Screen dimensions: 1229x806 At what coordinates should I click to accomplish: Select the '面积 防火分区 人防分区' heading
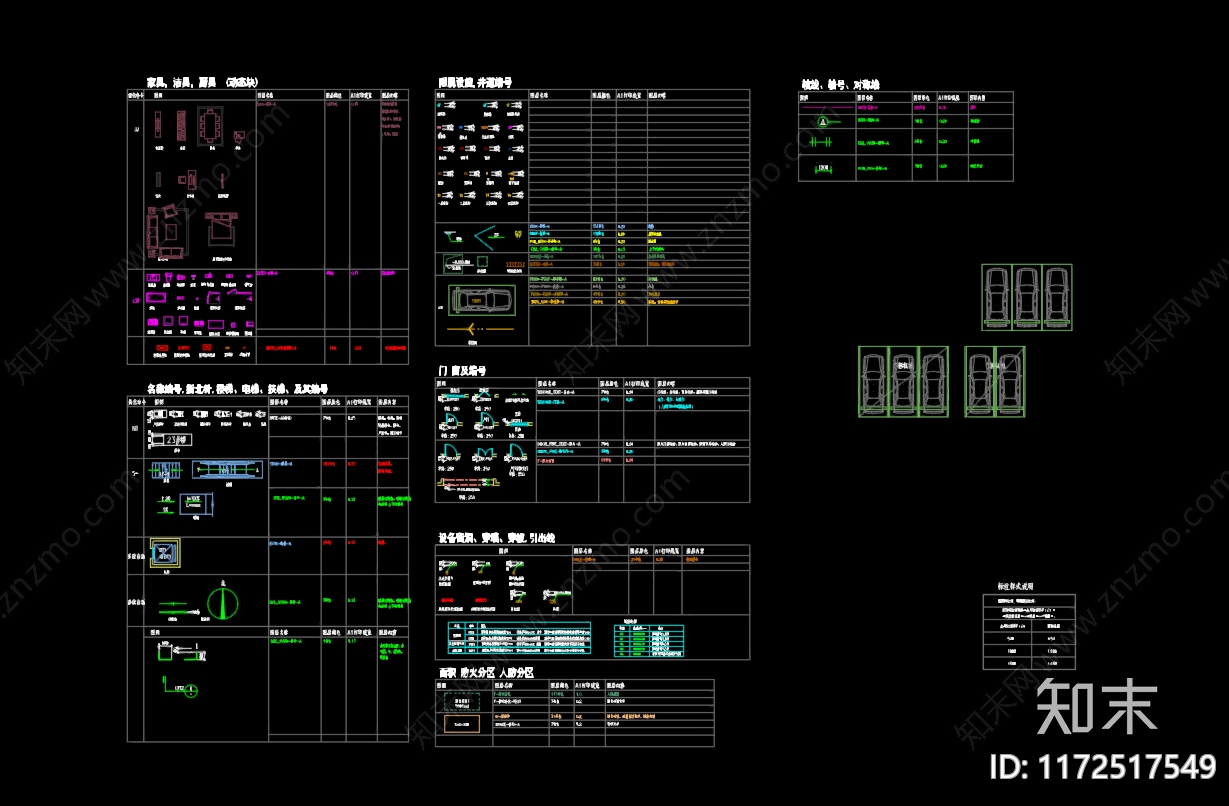click(x=486, y=673)
